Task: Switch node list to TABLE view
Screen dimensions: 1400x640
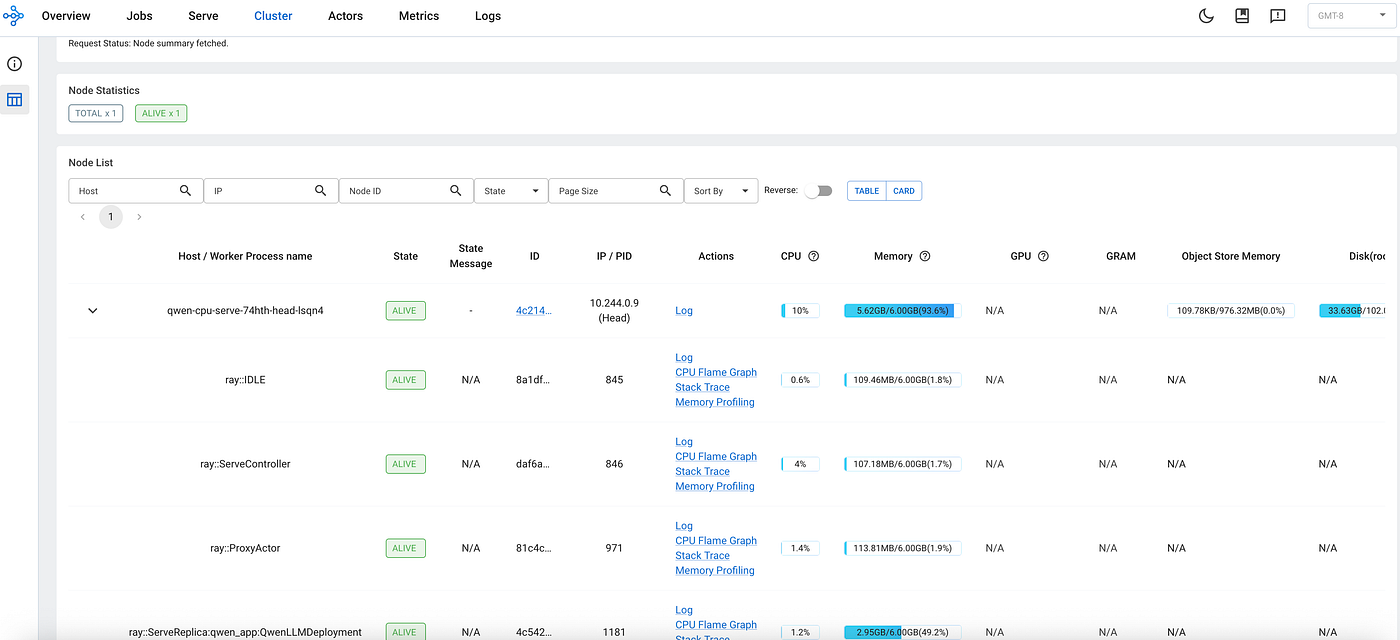Action: (x=867, y=191)
